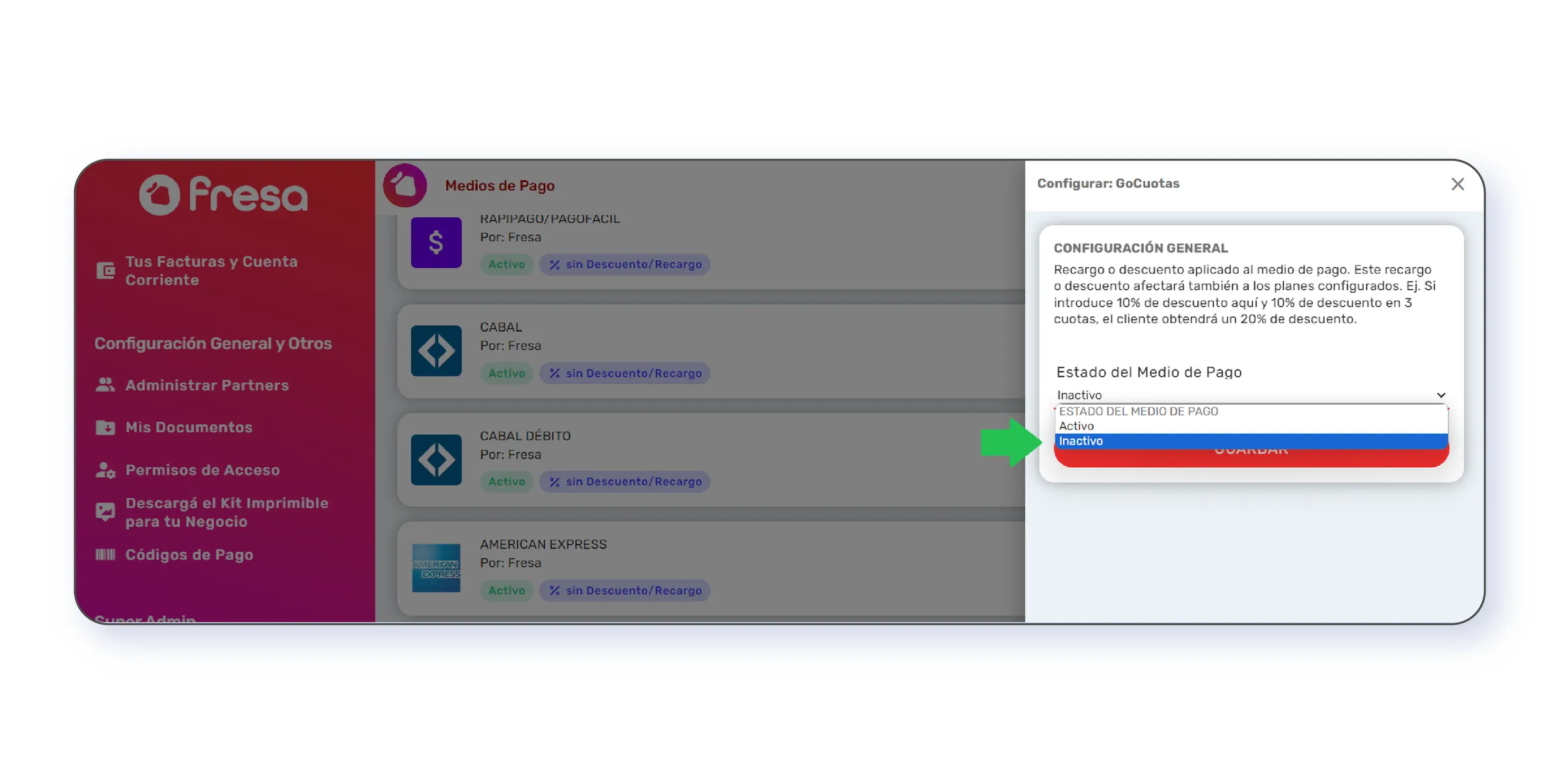
Task: Expand the Estado del Medio de Pago dropdown
Action: coord(1251,395)
